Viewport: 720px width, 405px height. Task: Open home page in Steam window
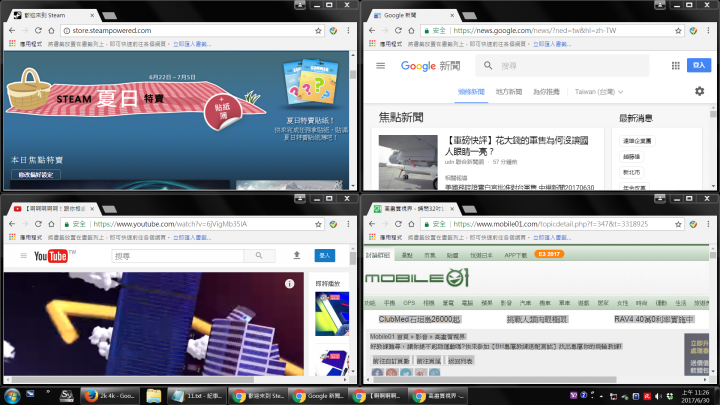point(51,30)
